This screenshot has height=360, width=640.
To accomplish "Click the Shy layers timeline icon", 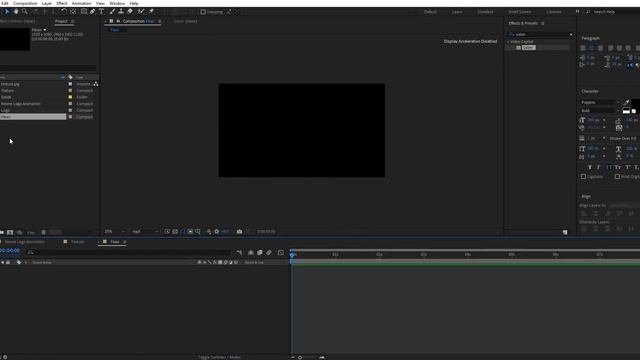I will coord(251,253).
